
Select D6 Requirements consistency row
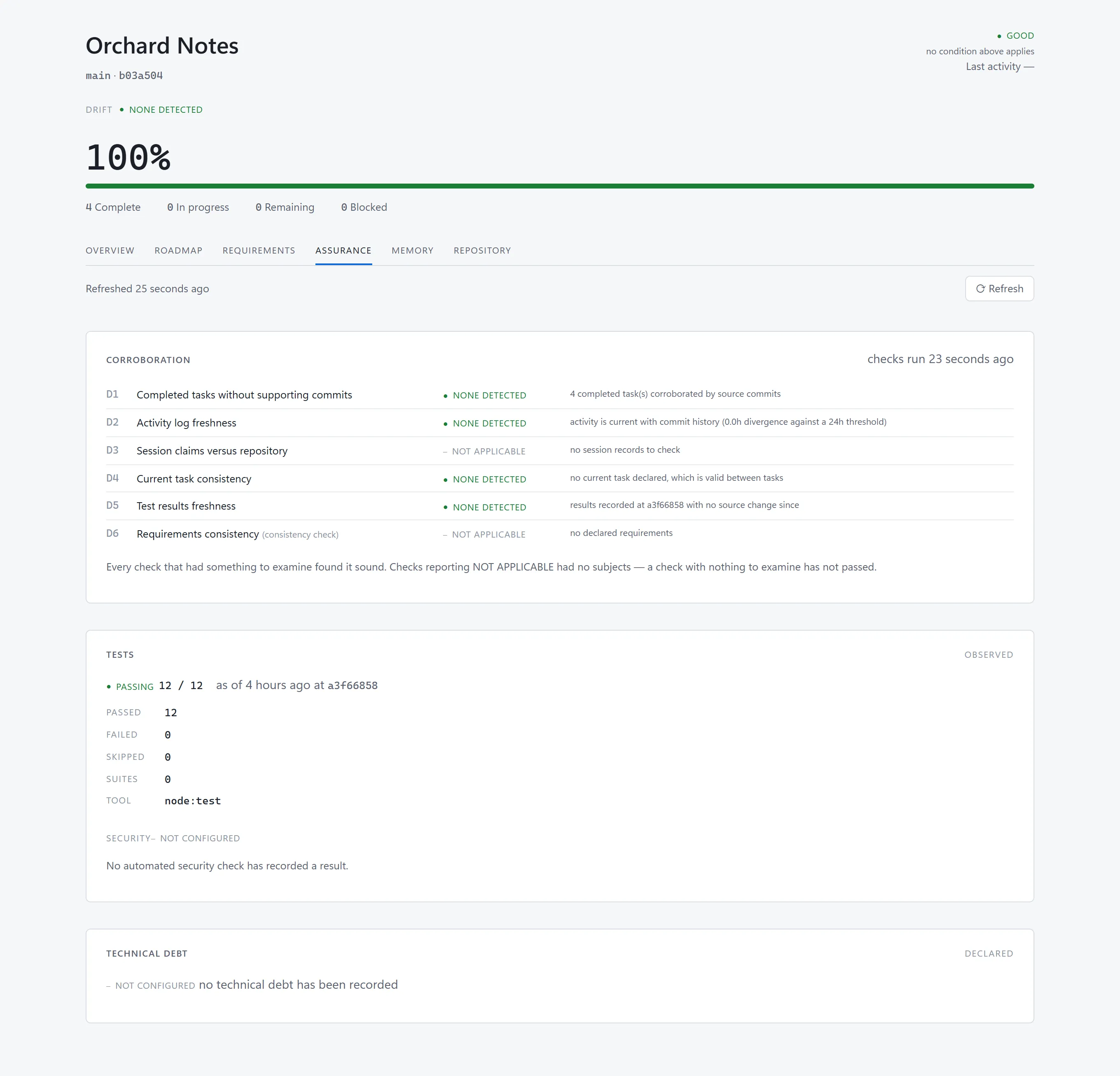pyautogui.click(x=560, y=534)
